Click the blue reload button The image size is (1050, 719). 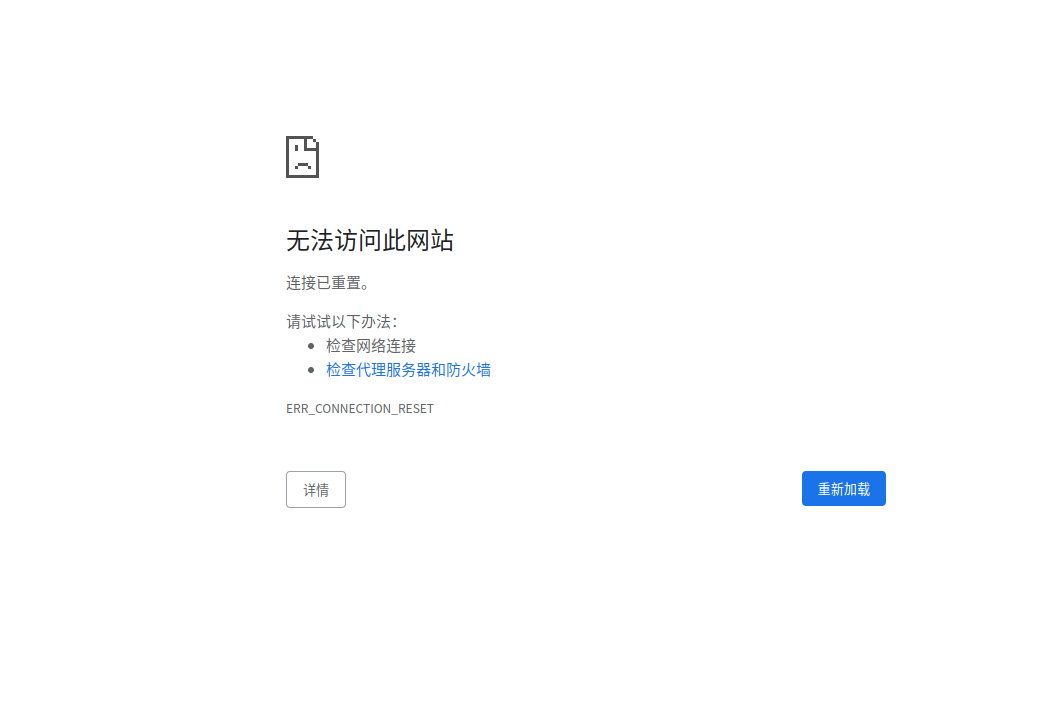[843, 488]
